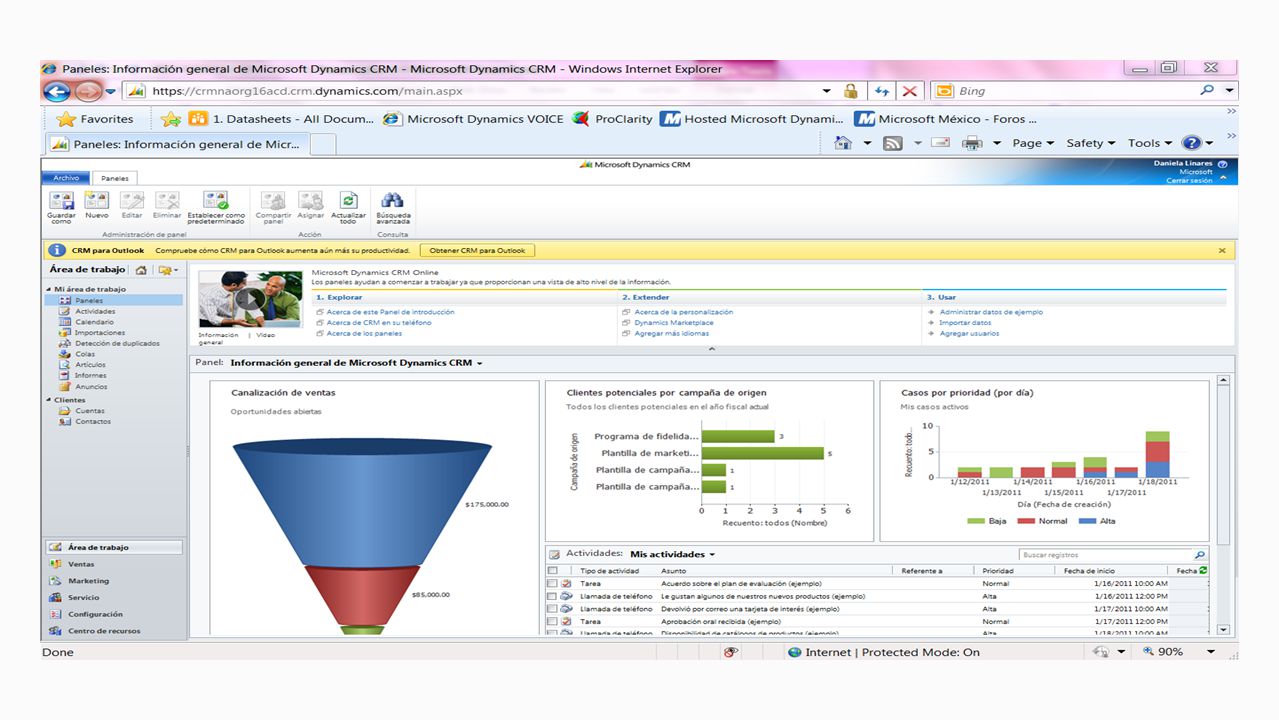Viewport: 1279px width, 720px height.
Task: Click the Compartir panel ribbon icon
Action: (273, 201)
